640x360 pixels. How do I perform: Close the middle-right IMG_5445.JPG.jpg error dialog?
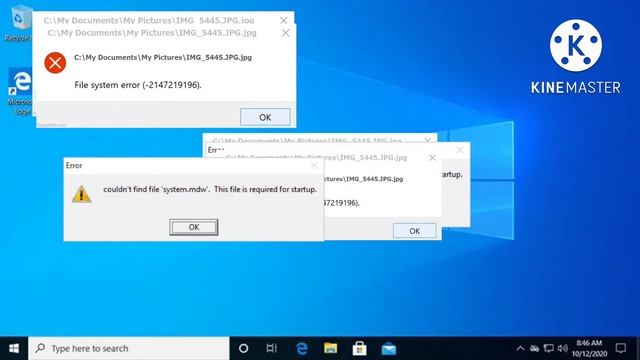432,158
